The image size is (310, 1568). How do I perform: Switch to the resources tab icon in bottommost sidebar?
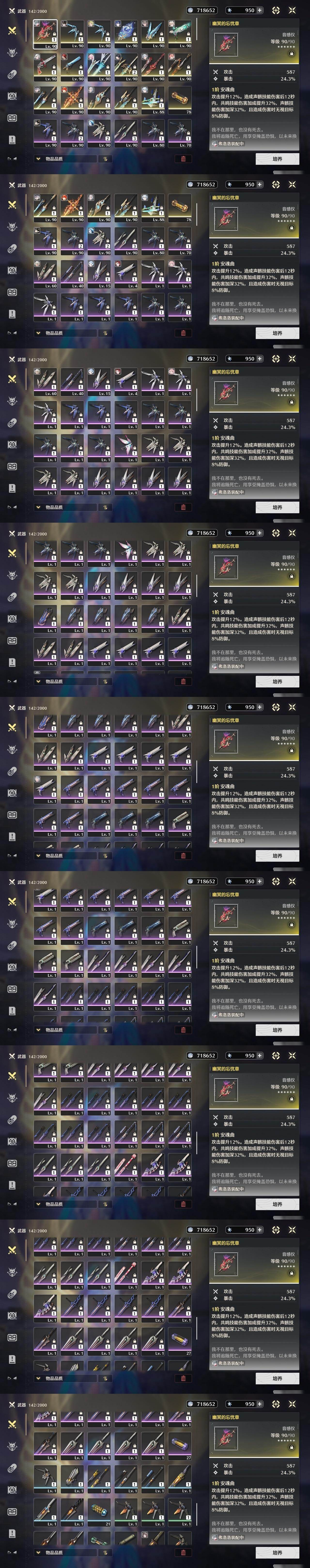[12, 1490]
